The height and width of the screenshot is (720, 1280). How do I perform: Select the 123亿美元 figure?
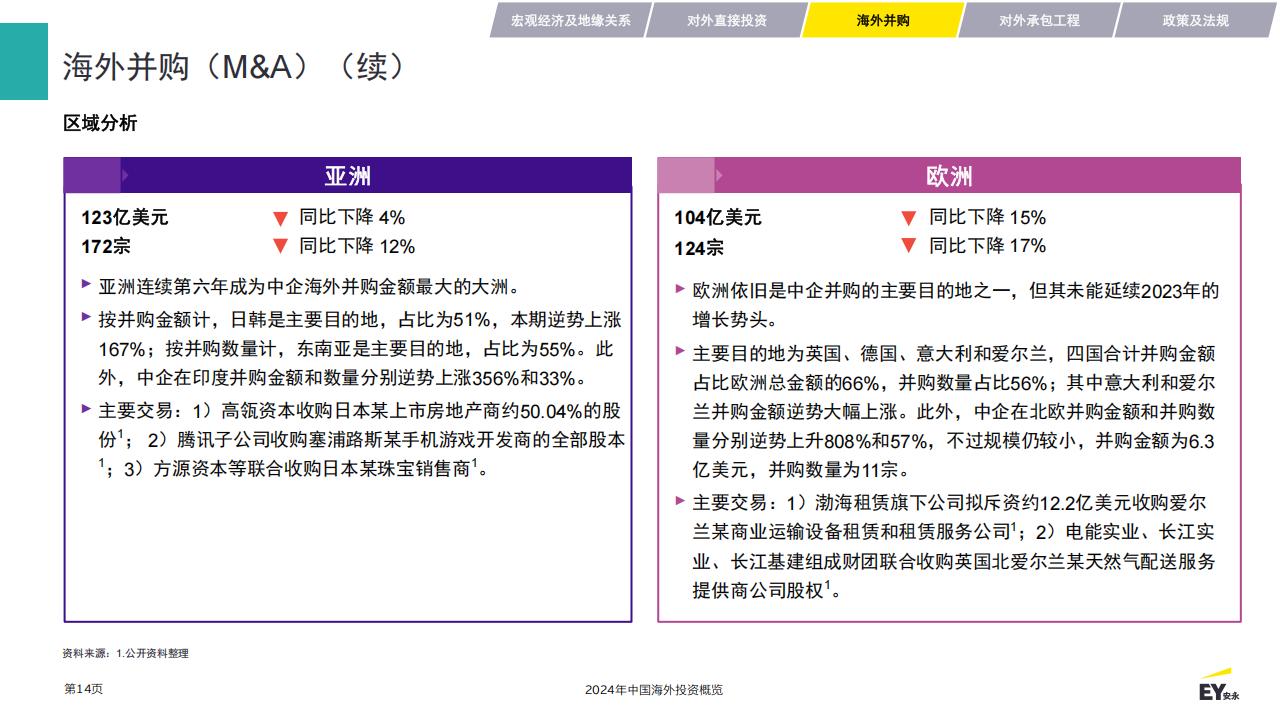[125, 218]
